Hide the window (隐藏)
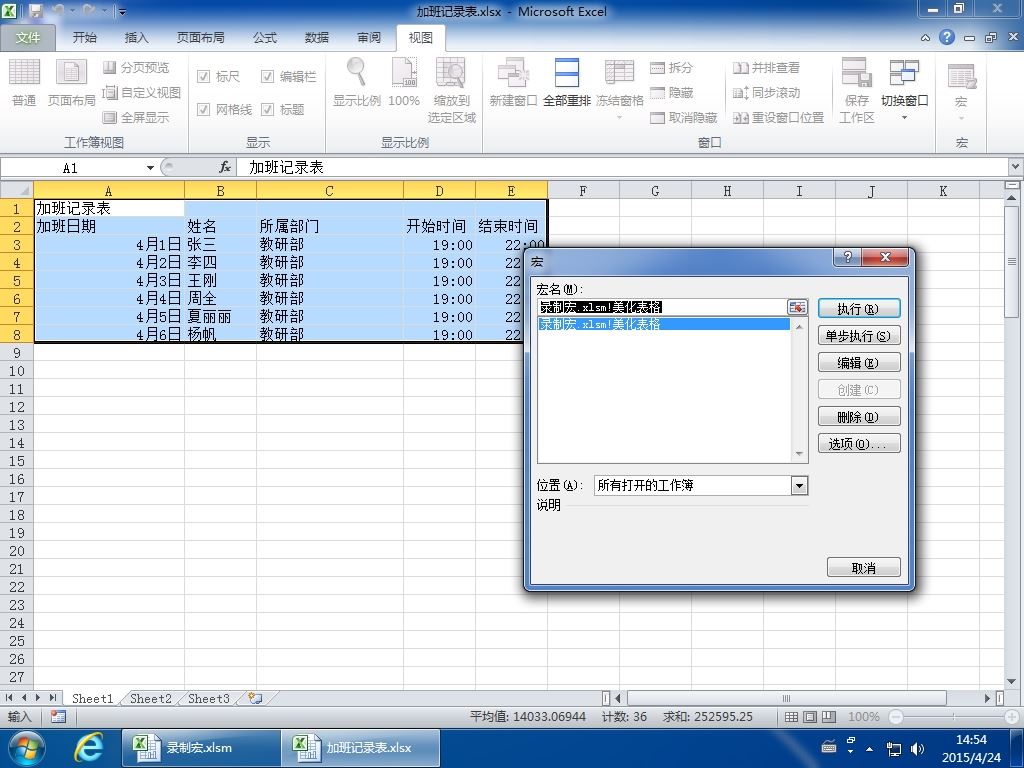Screen dimensions: 1024x768 (x=671, y=92)
